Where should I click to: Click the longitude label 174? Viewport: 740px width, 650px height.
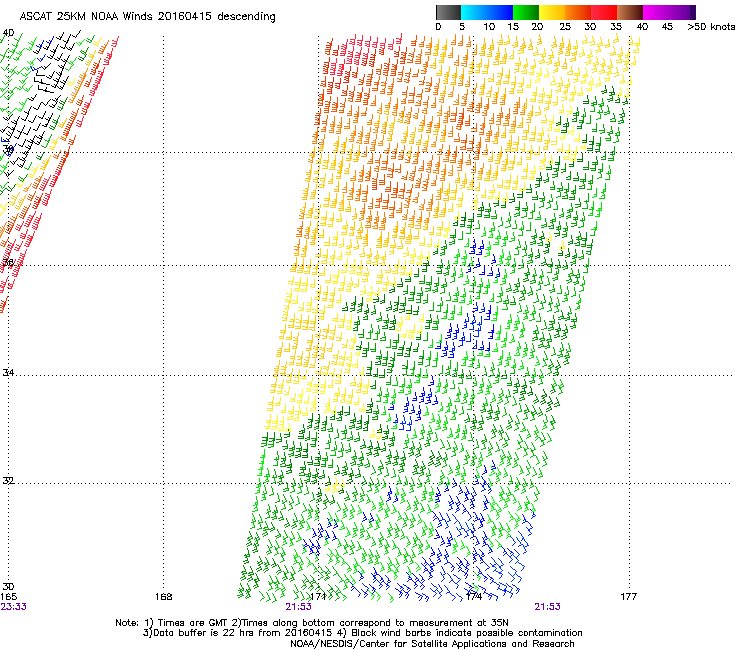[x=473, y=597]
